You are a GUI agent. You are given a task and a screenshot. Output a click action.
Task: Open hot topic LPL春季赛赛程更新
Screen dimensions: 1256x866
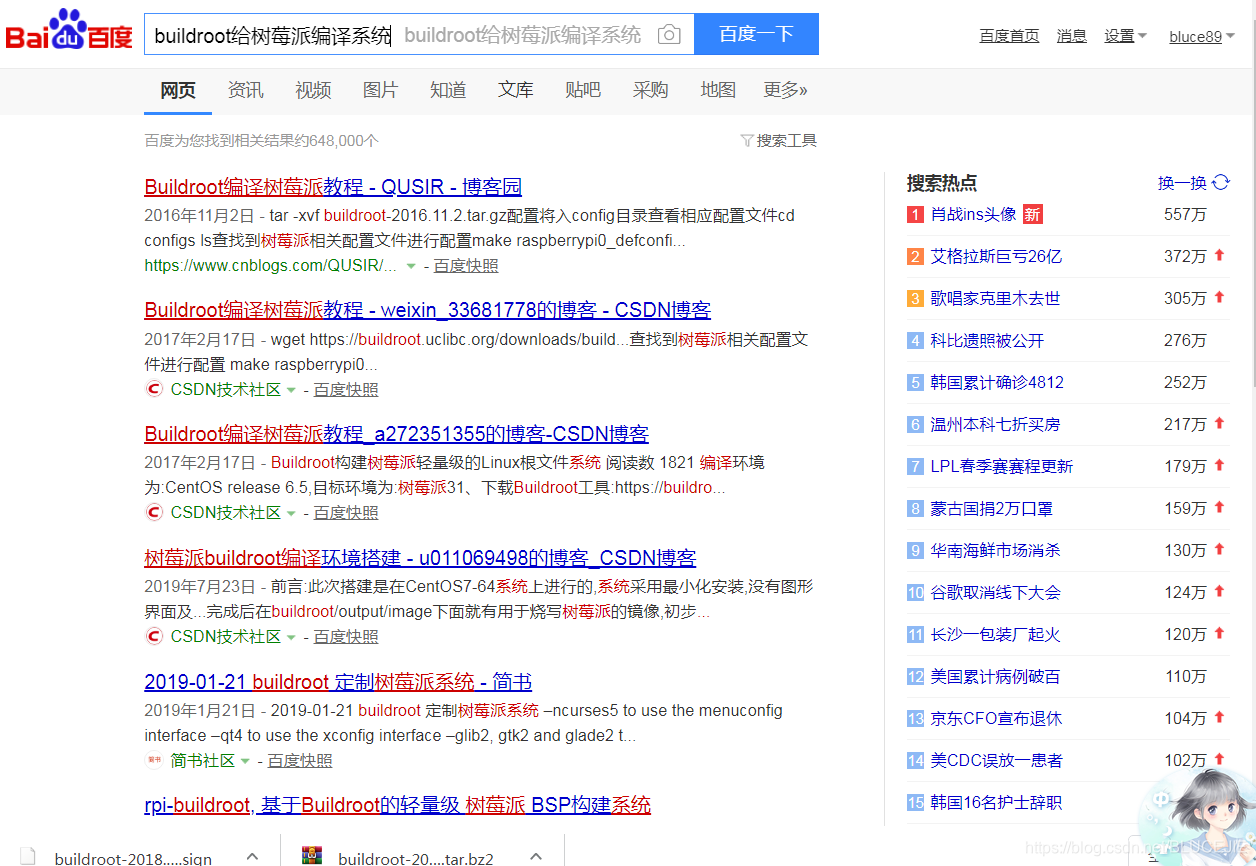(x=1002, y=467)
